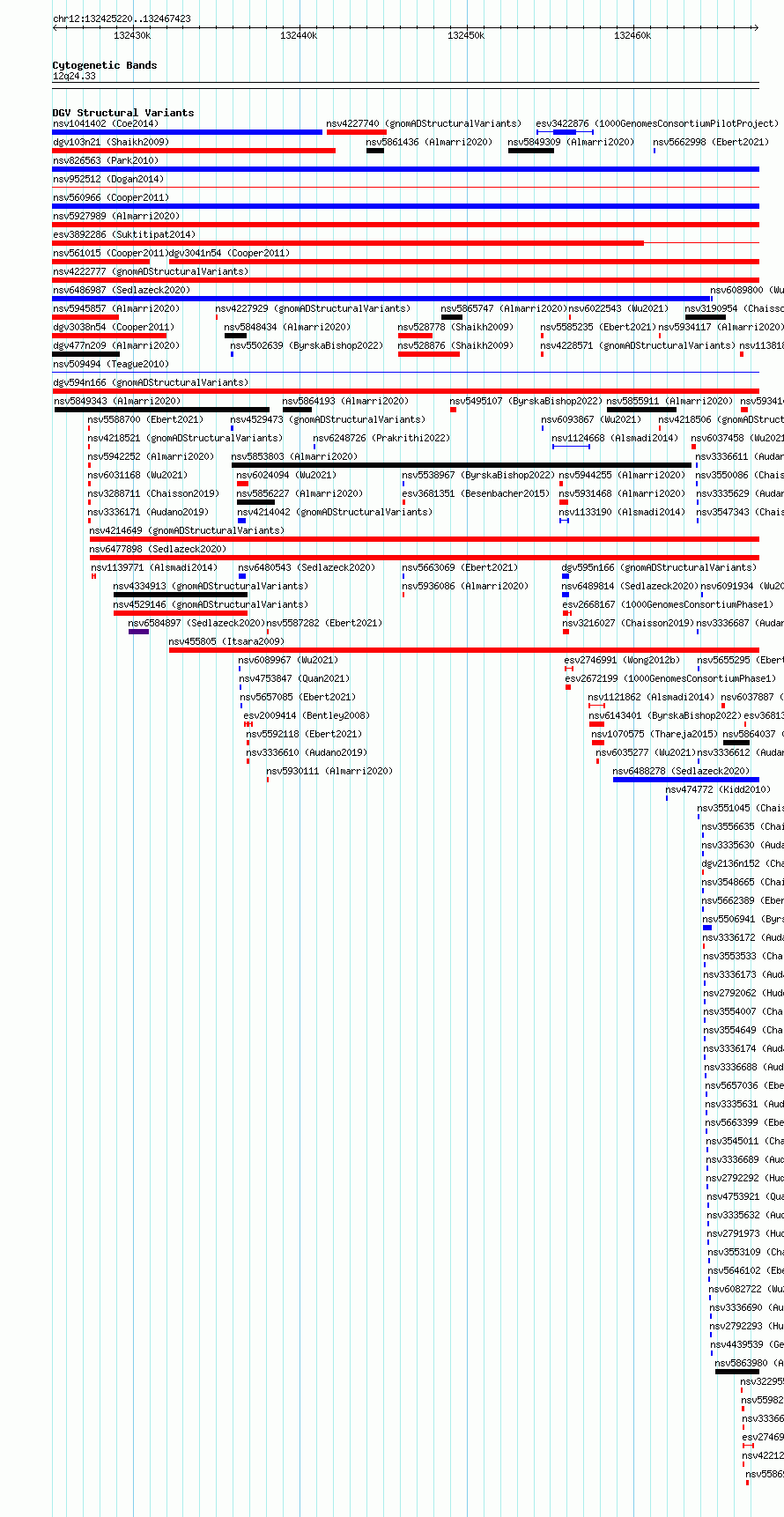Click nsv4214649 gnomADStructuralVariants label
784x1517 pixels.
click(187, 530)
